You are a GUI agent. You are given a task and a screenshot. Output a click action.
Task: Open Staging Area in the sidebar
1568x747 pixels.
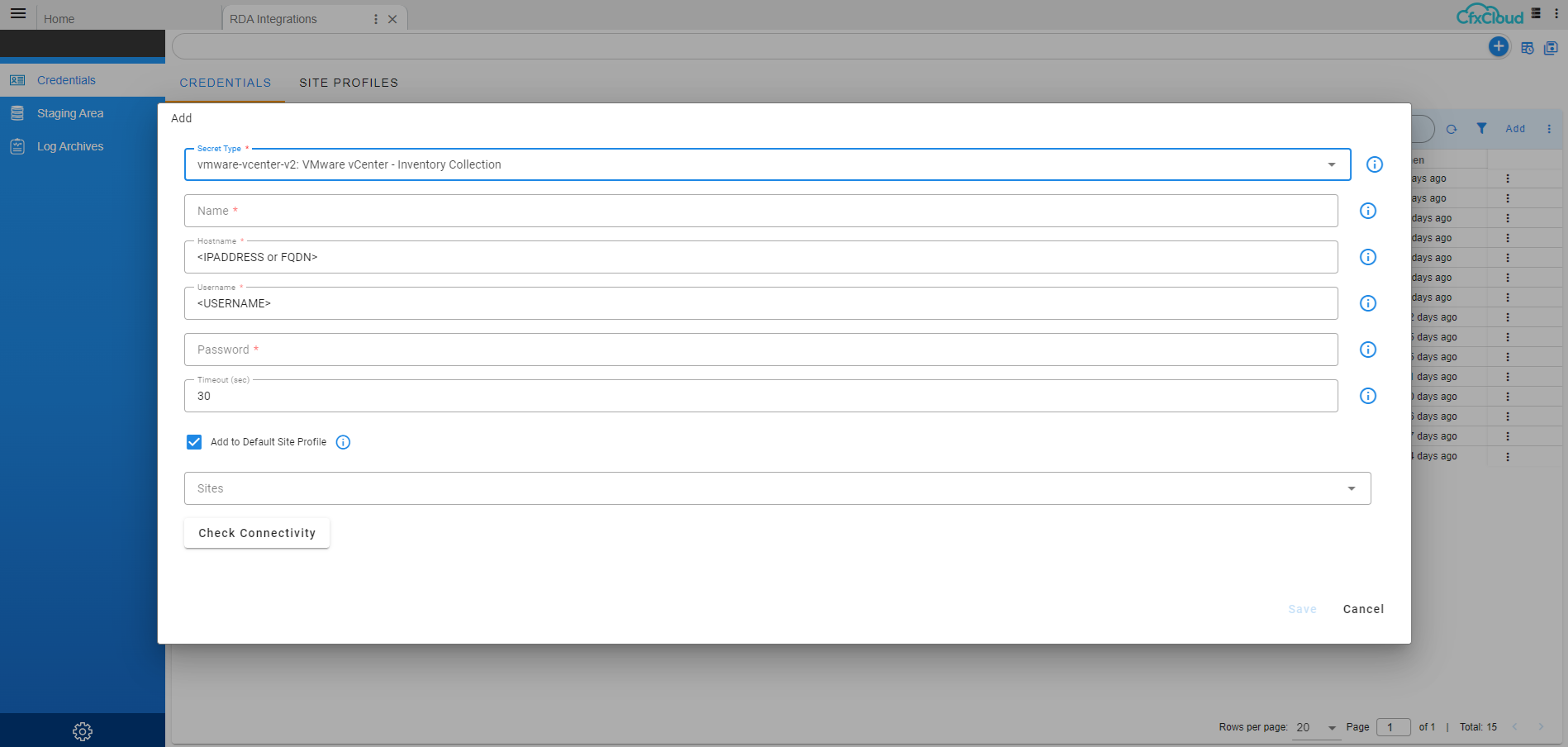click(x=70, y=113)
